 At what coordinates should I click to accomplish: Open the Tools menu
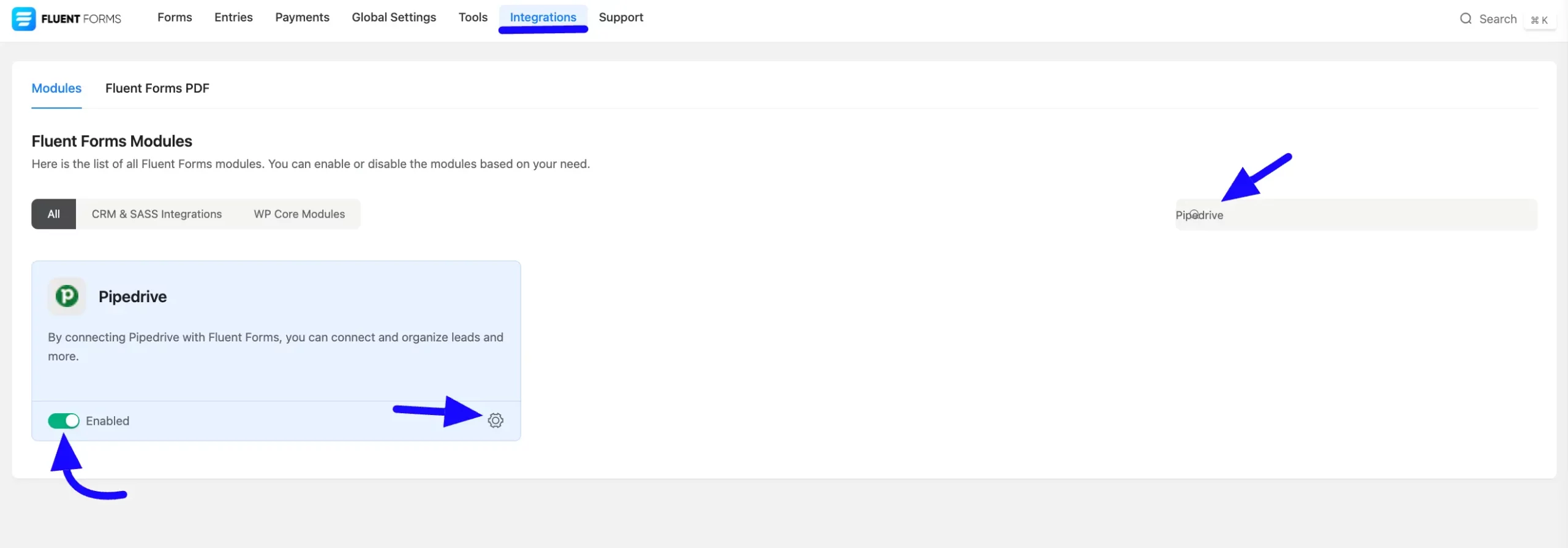click(x=473, y=18)
